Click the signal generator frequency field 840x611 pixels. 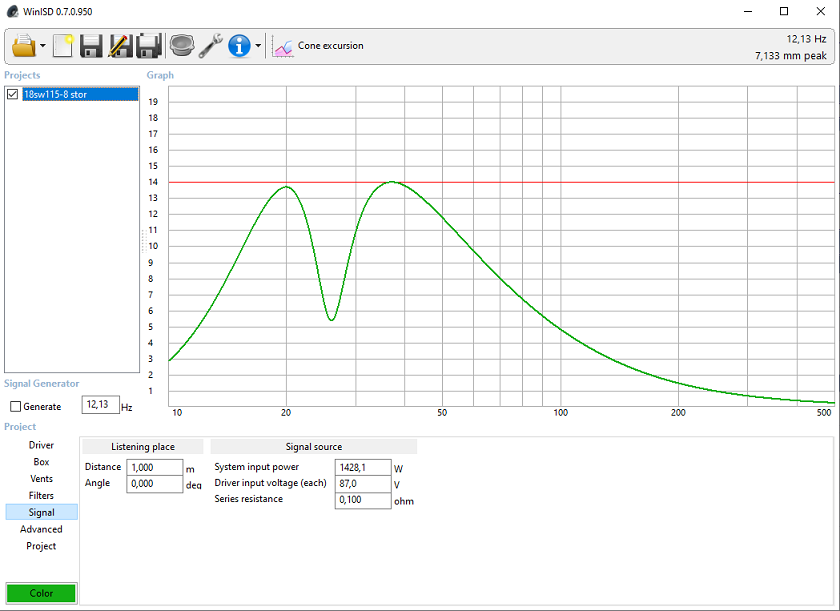point(100,405)
